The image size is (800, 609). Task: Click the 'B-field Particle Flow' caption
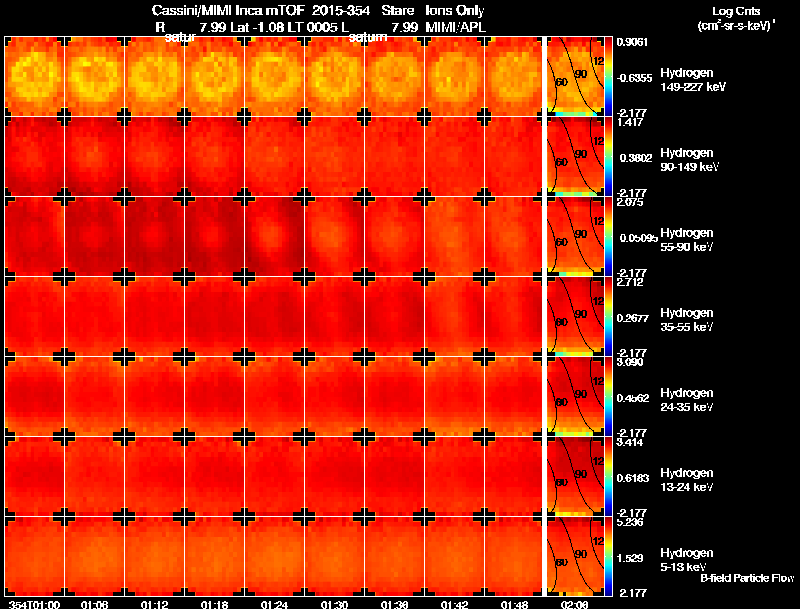point(747,578)
